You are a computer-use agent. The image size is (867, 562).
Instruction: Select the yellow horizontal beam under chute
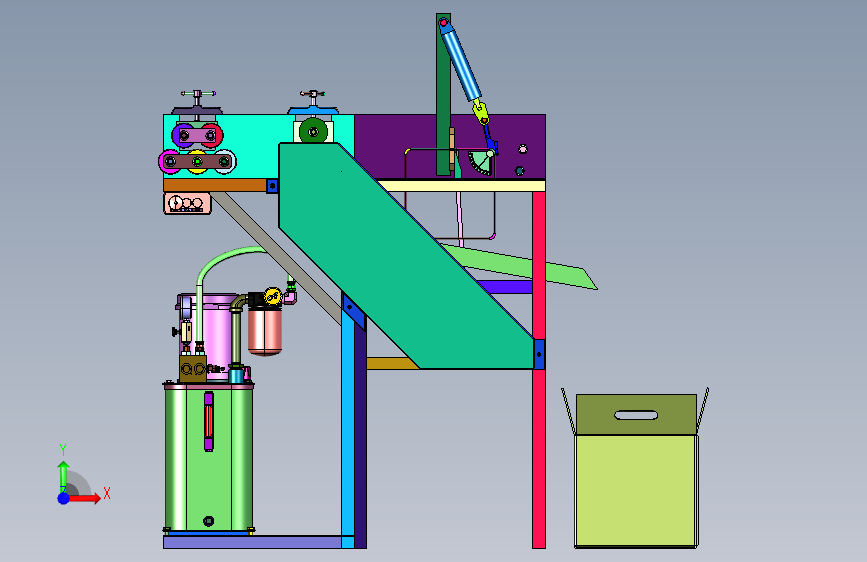pyautogui.click(x=391, y=363)
